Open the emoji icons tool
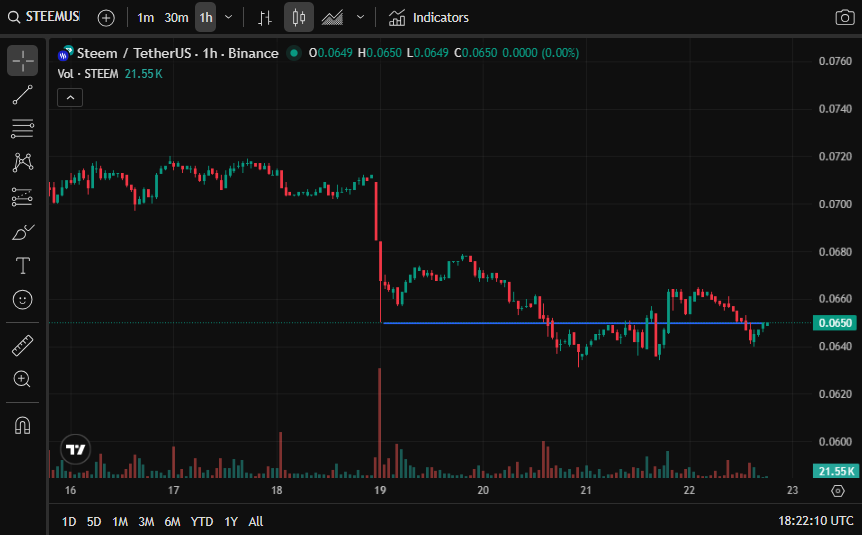The height and width of the screenshot is (535, 862). coord(23,300)
